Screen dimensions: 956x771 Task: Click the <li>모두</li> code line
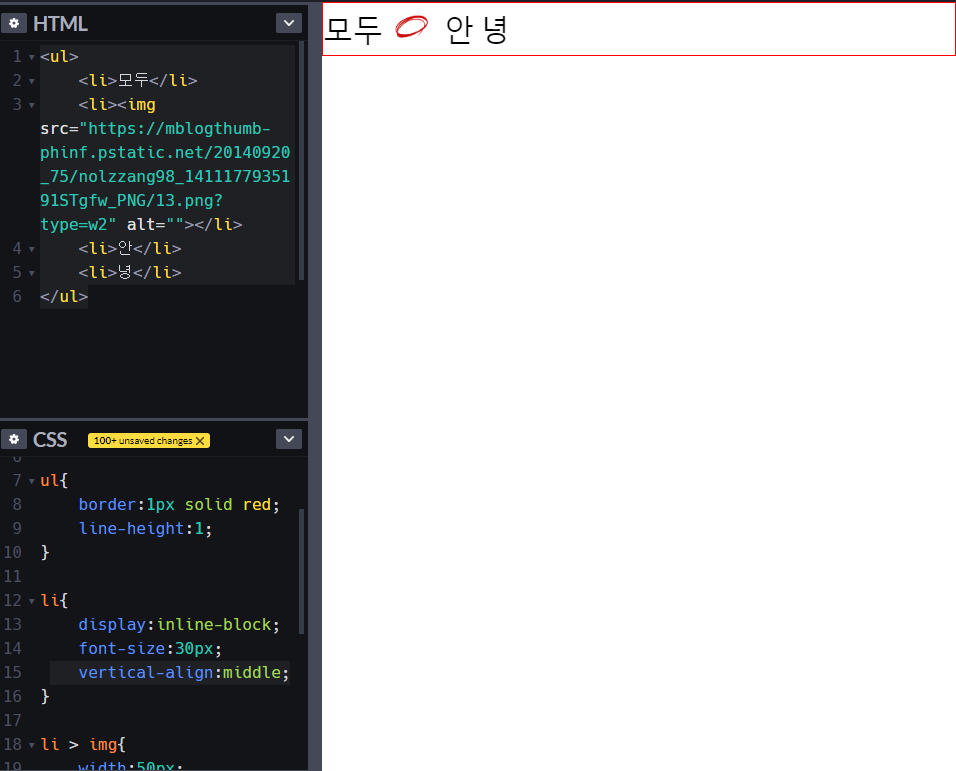[x=138, y=80]
